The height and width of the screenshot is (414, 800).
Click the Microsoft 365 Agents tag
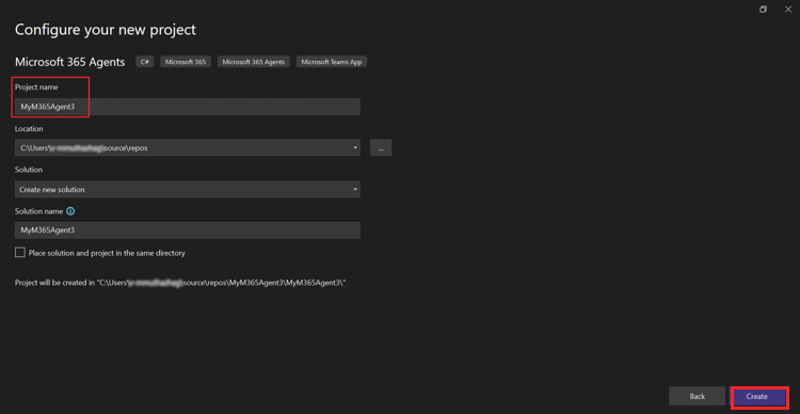(x=254, y=62)
